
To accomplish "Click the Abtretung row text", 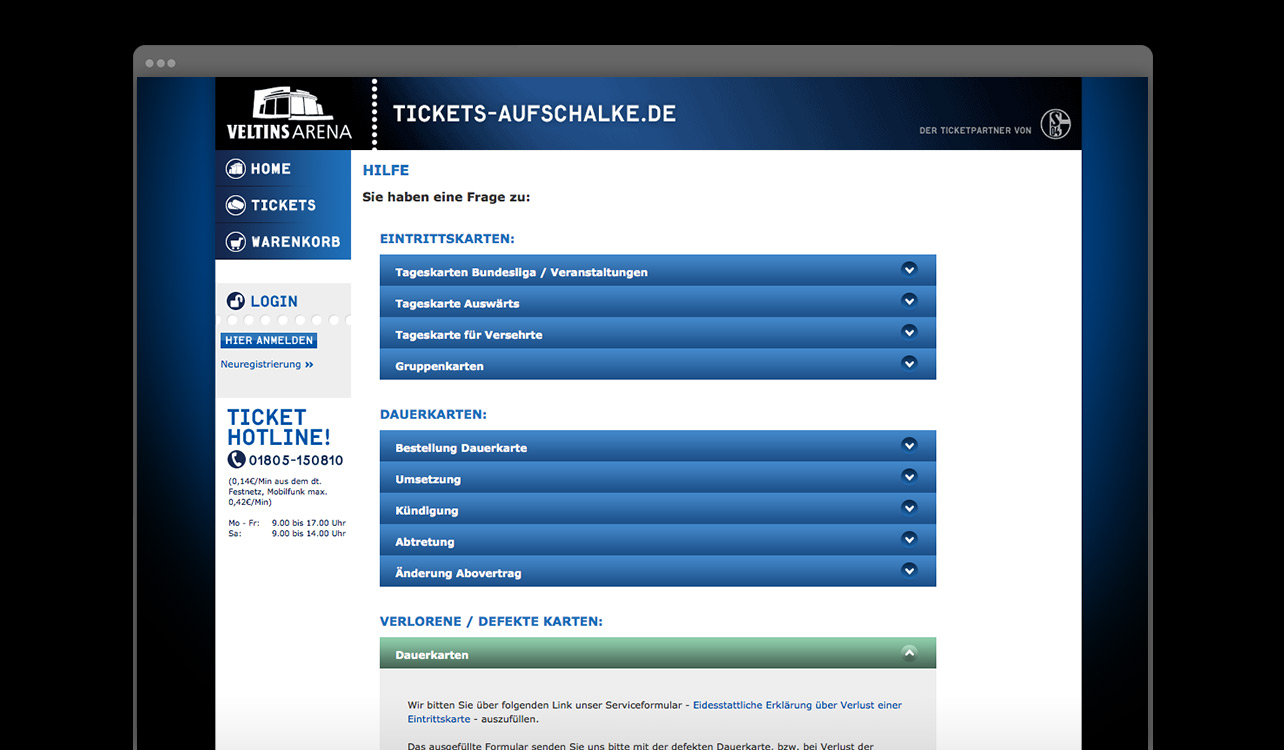I will (x=425, y=542).
